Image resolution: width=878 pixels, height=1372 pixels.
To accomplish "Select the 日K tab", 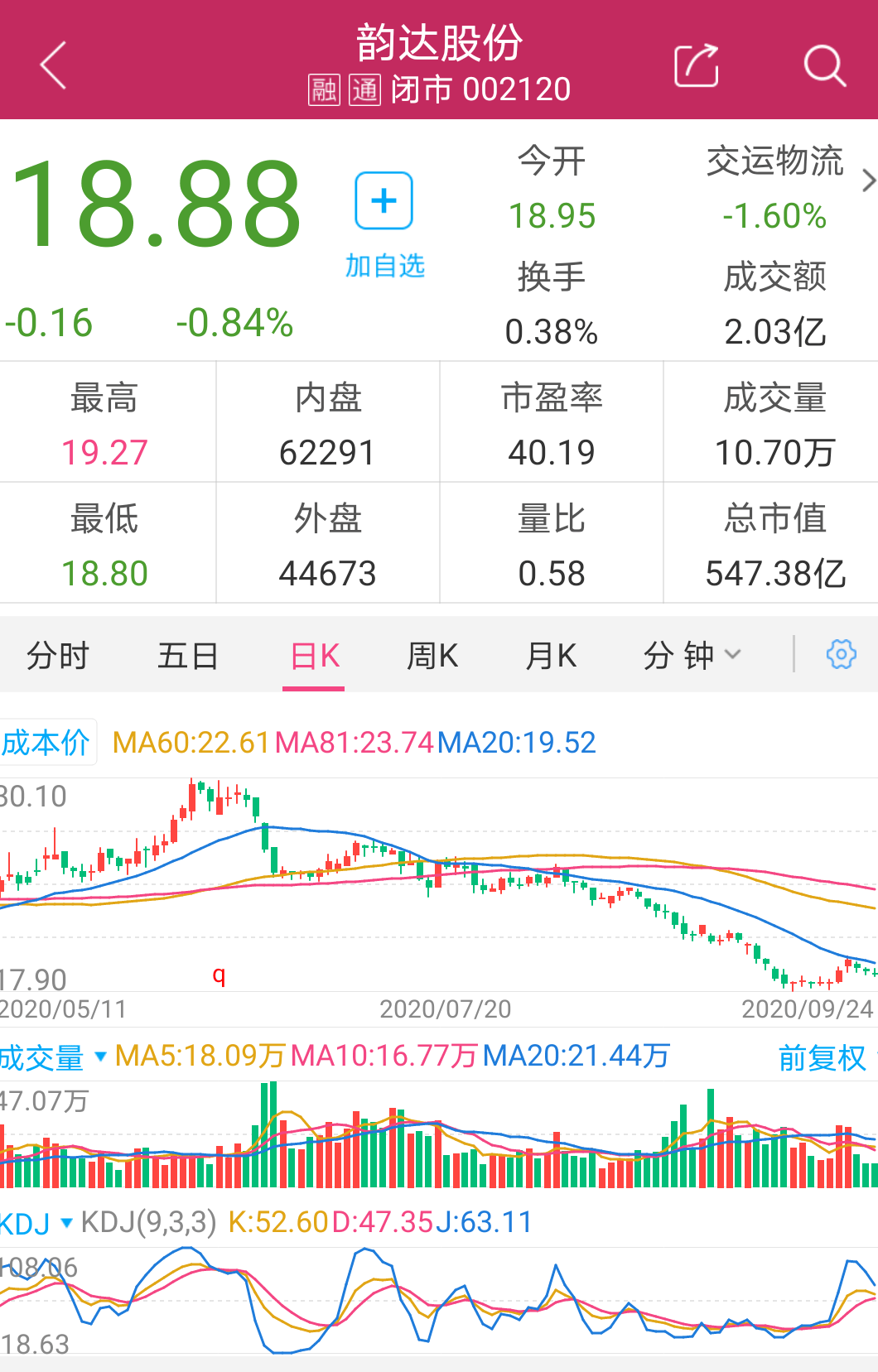I will (x=315, y=655).
